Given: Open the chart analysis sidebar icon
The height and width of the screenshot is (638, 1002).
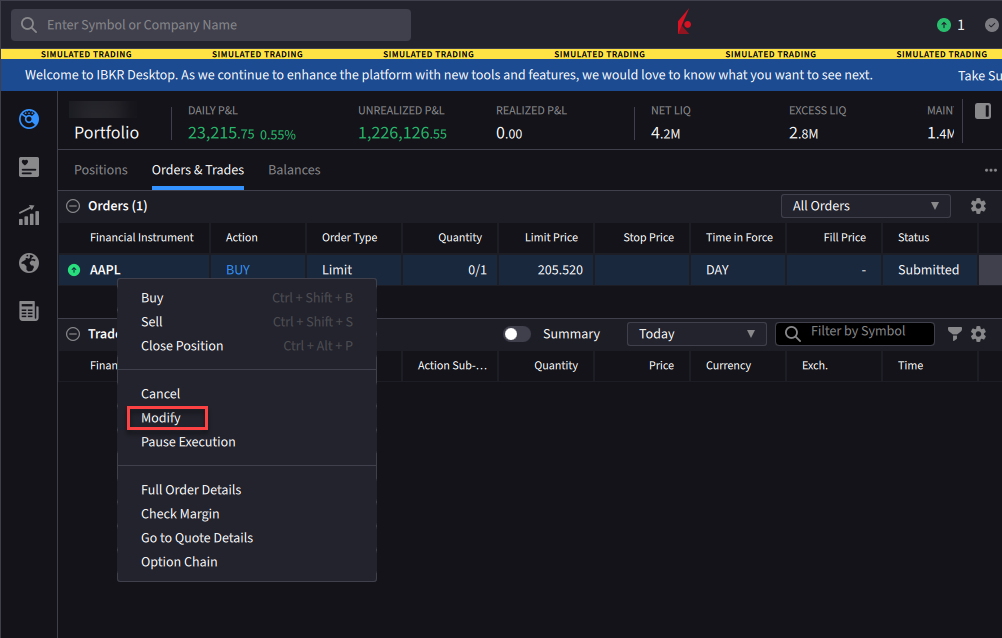Looking at the screenshot, I should coord(29,215).
